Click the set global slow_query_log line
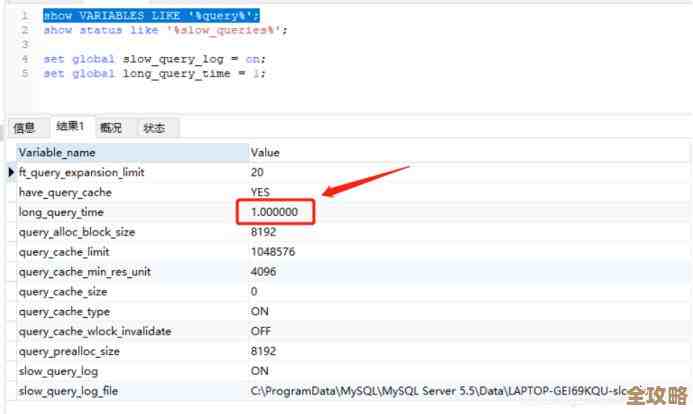The image size is (693, 414). click(154, 59)
